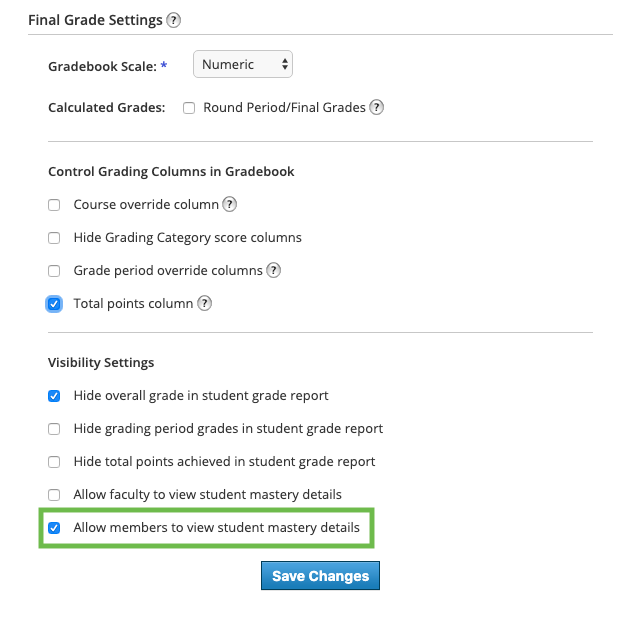Tick Hide Grading Category score columns

54,238
